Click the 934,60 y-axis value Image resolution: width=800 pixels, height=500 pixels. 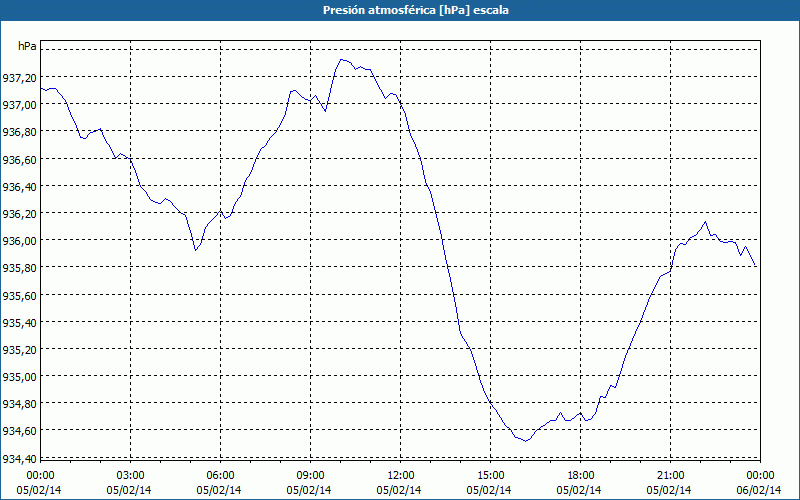point(19,431)
